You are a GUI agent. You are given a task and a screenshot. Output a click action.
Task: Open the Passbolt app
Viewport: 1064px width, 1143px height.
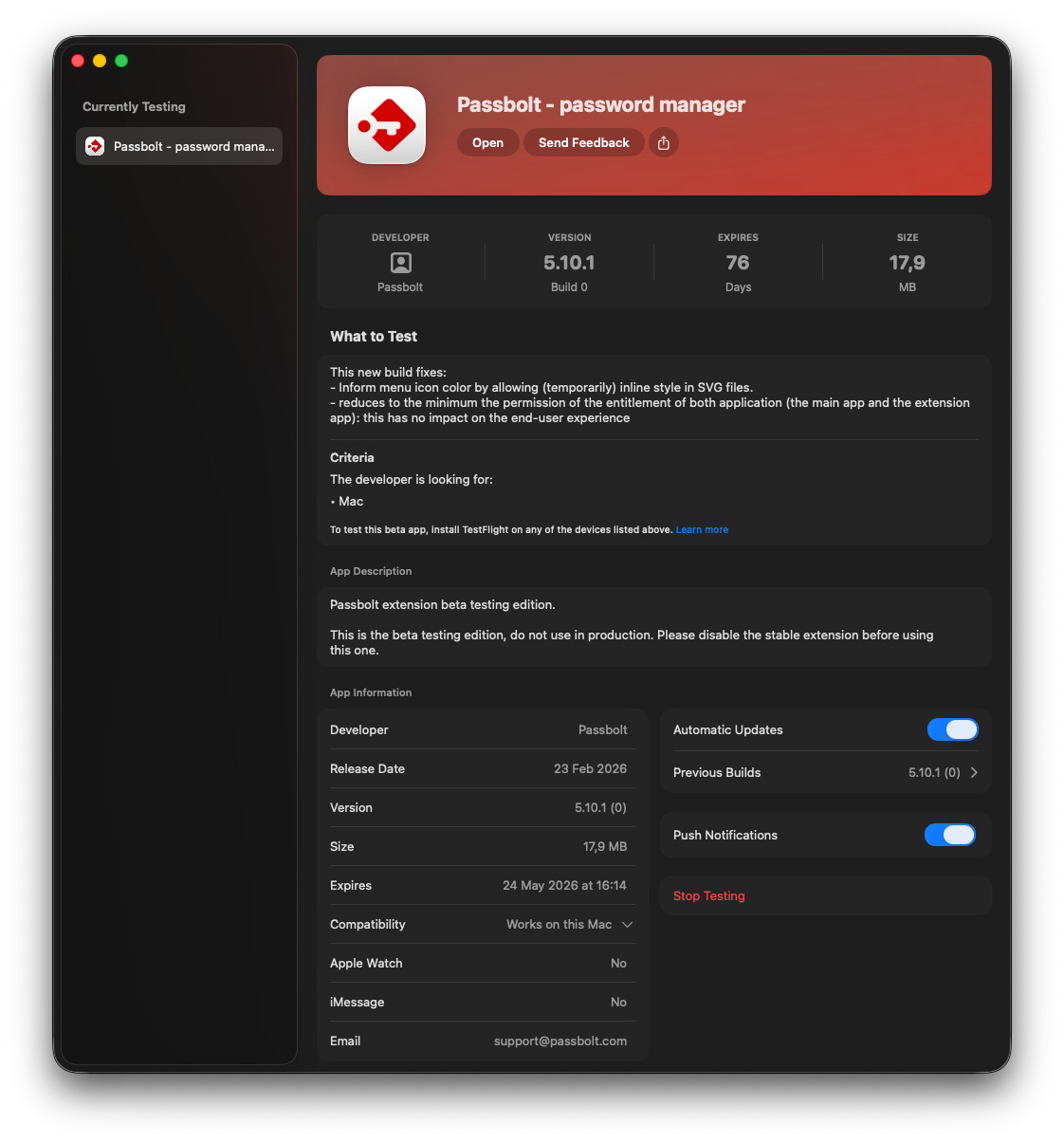(x=487, y=143)
